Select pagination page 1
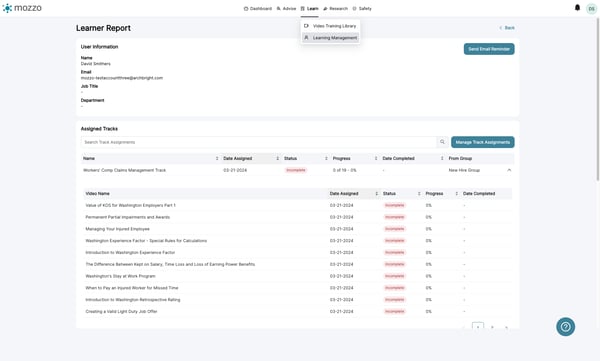This screenshot has height=361, width=600. [x=478, y=327]
